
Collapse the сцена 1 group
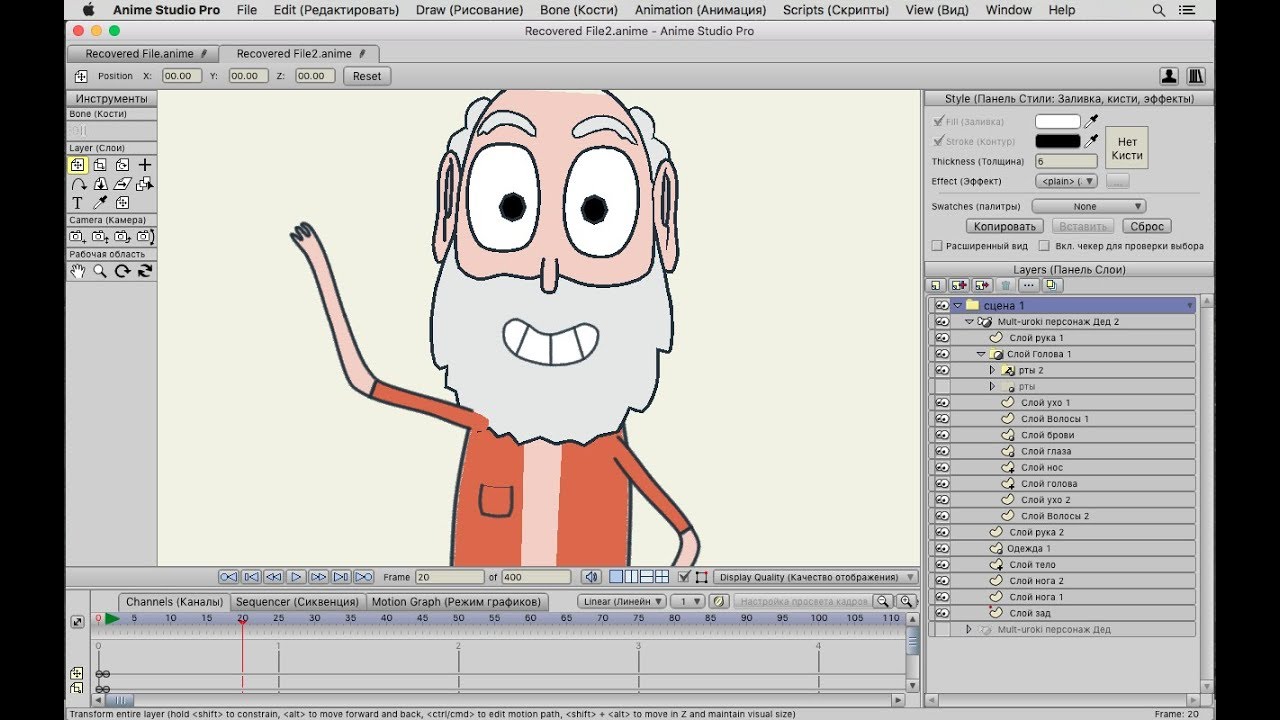[x=958, y=306]
